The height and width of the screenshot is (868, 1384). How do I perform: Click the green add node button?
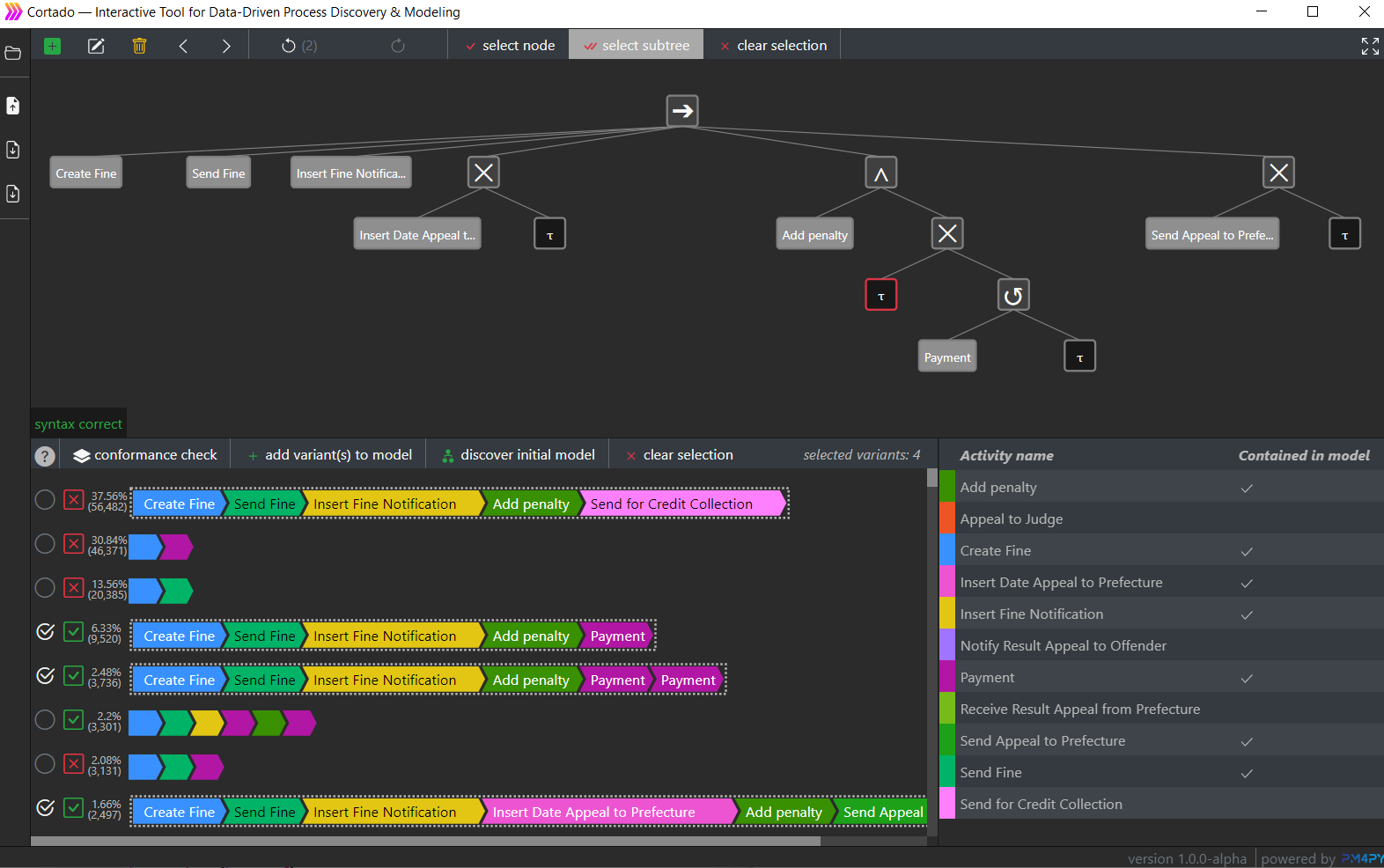[52, 46]
